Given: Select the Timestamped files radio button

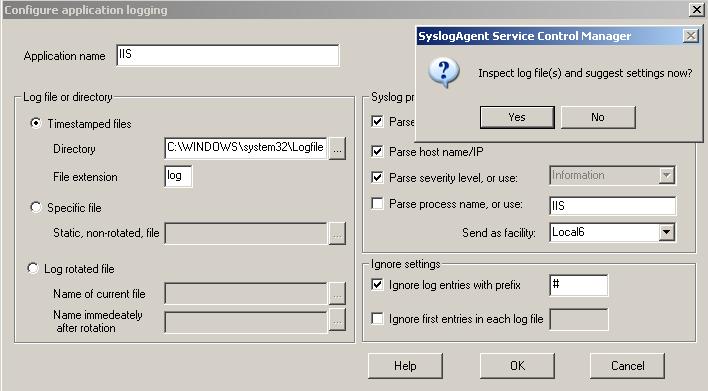Looking at the screenshot, I should point(36,123).
